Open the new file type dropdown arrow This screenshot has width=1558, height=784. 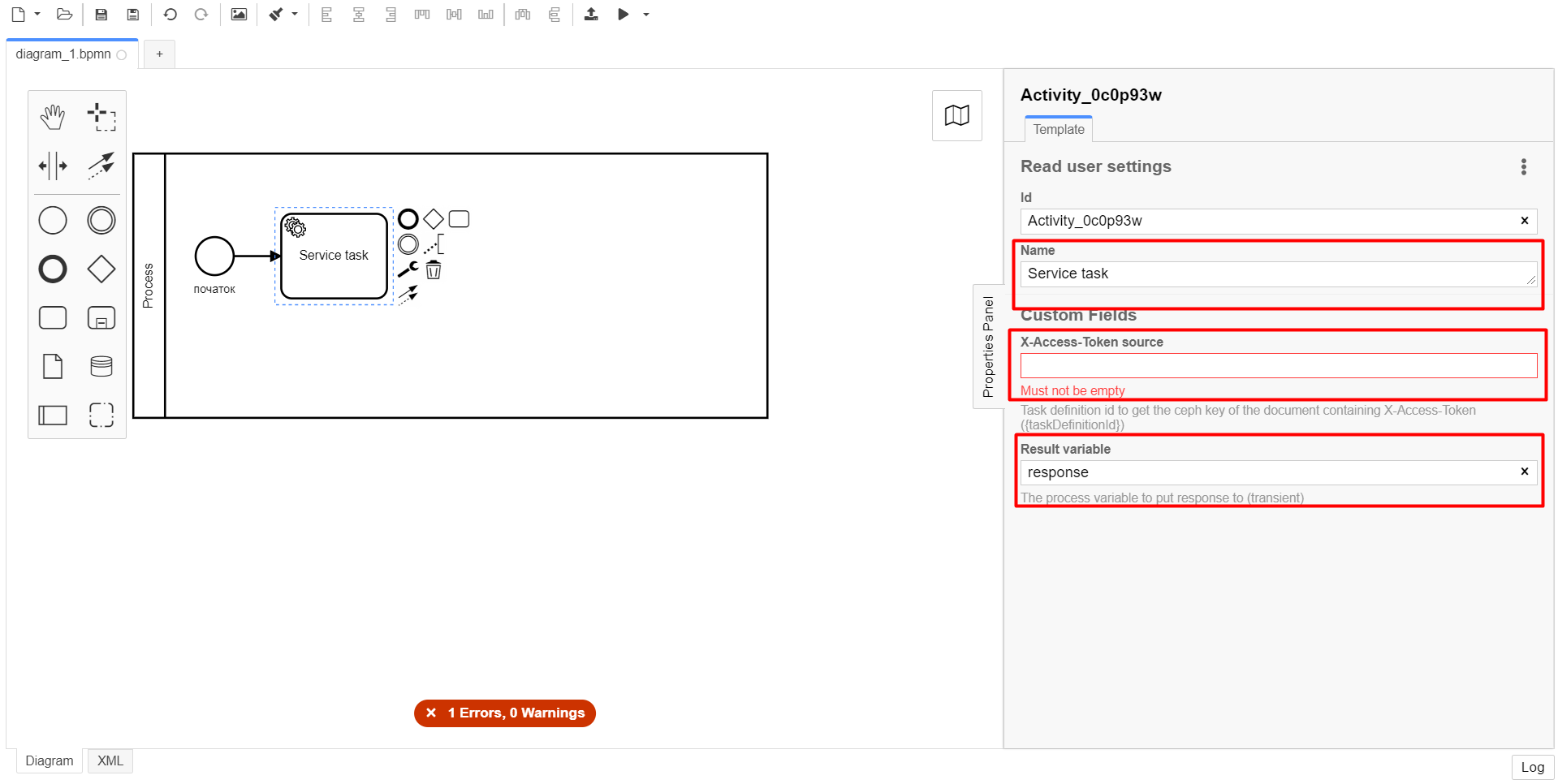37,15
